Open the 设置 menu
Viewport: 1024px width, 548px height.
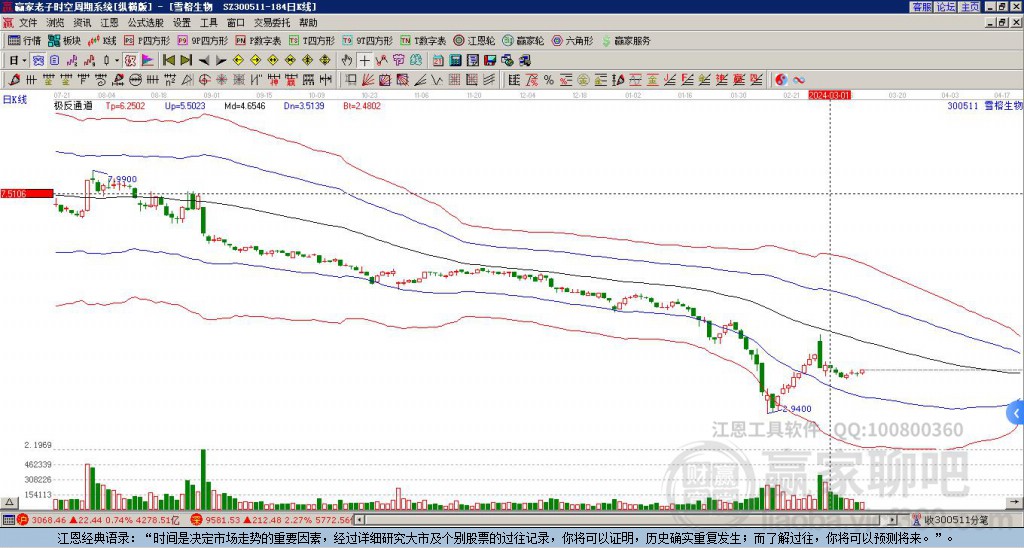182,23
